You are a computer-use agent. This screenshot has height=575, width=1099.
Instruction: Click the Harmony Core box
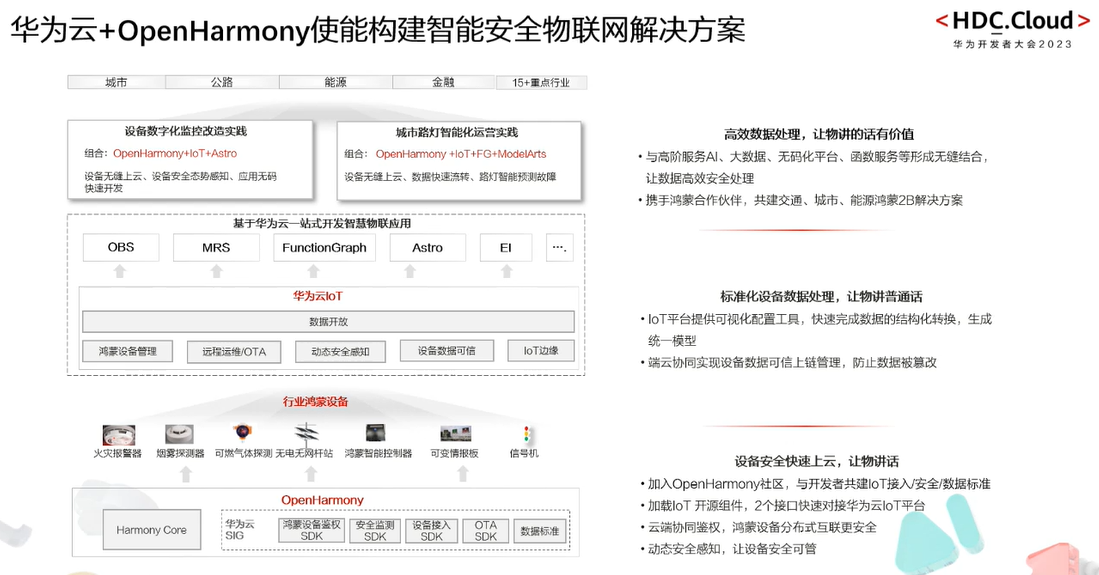coord(151,530)
